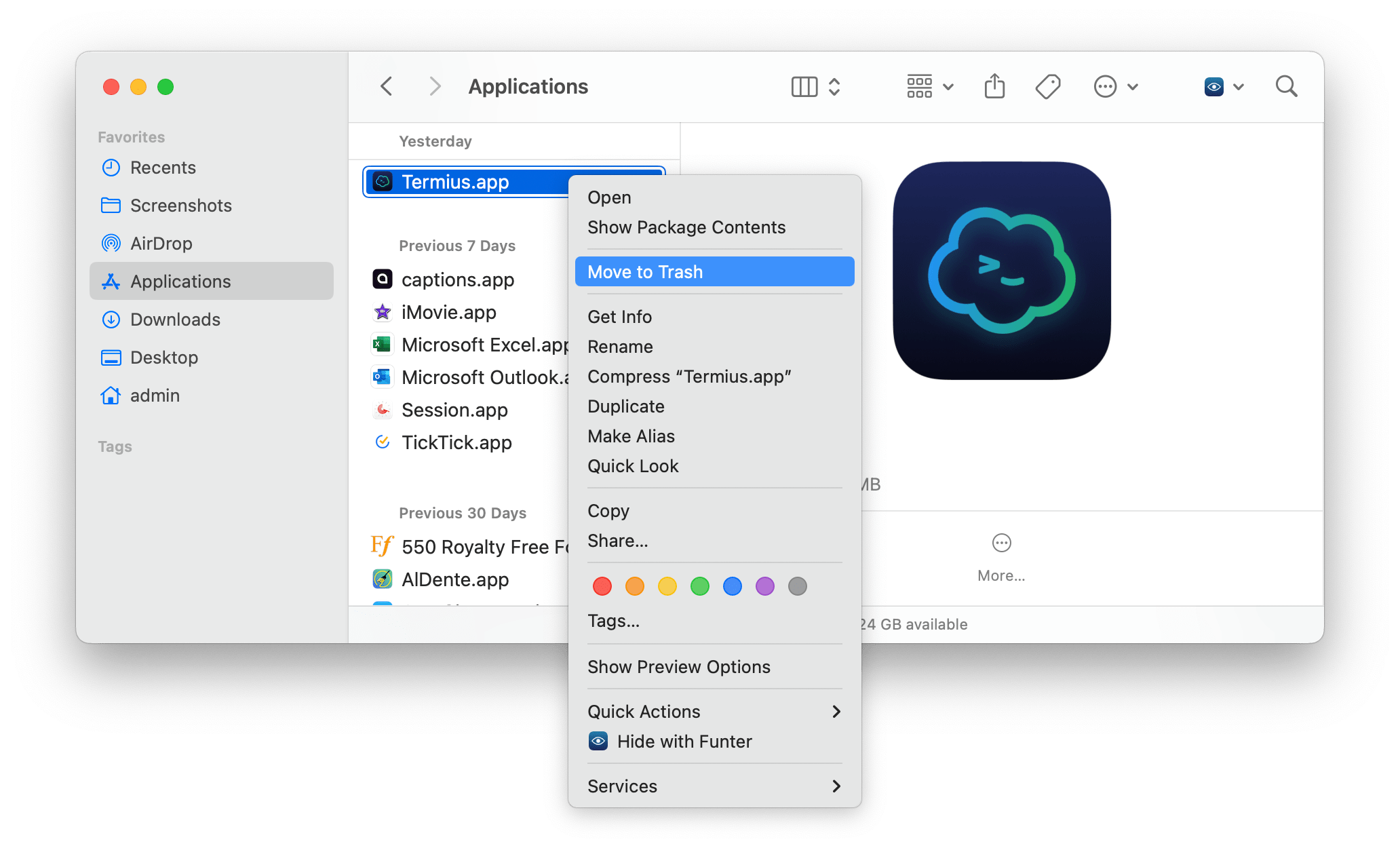The width and height of the screenshot is (1400, 844).
Task: Choose Hide with Funter
Action: [x=715, y=742]
